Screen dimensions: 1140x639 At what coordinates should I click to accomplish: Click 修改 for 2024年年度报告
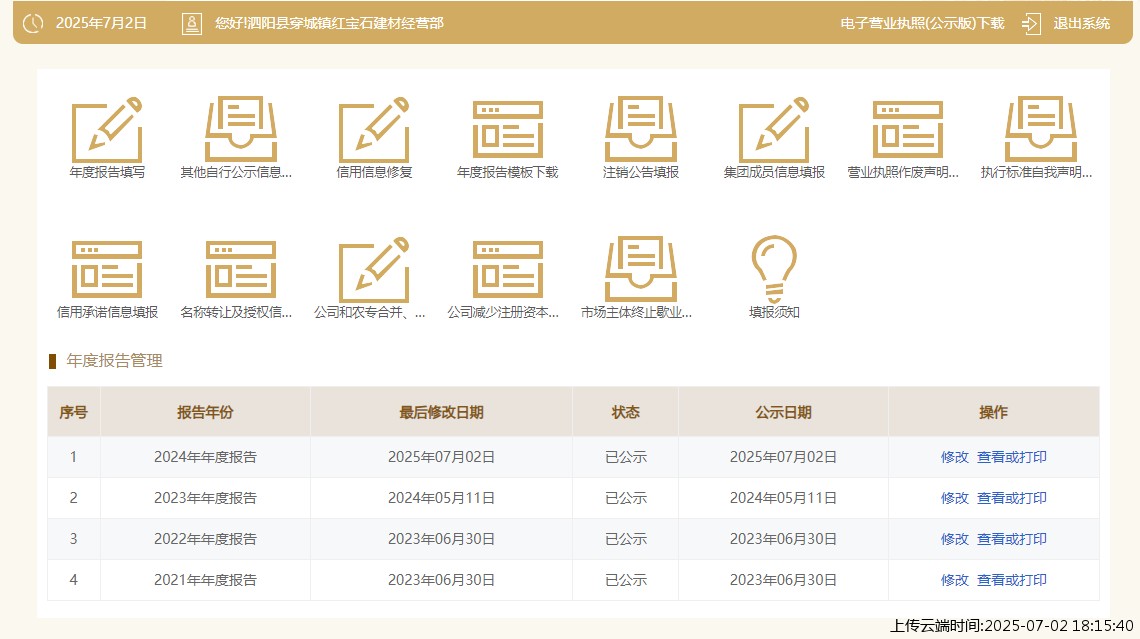pyautogui.click(x=955, y=457)
